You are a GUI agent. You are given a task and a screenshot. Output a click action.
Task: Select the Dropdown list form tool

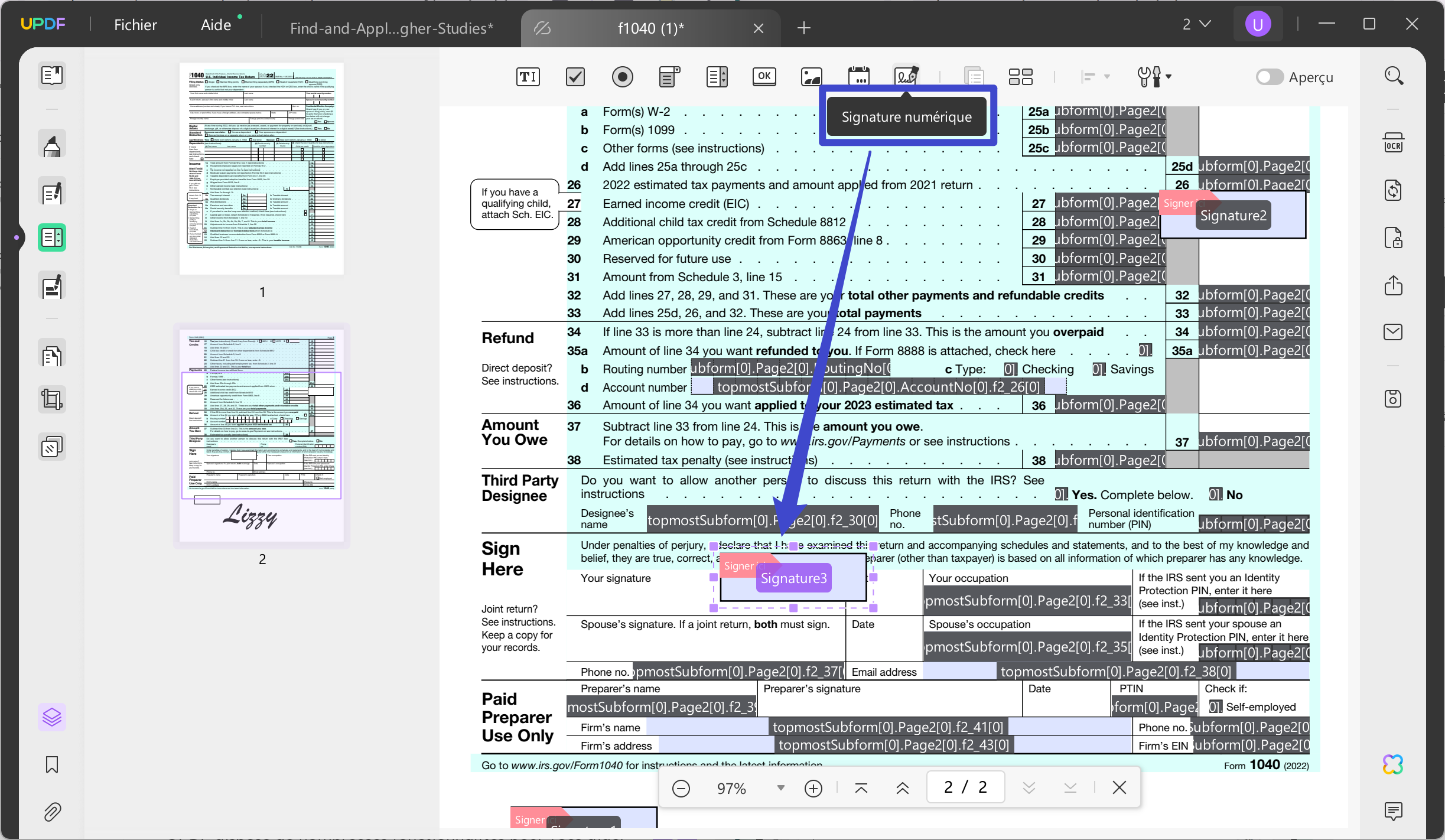pos(669,77)
